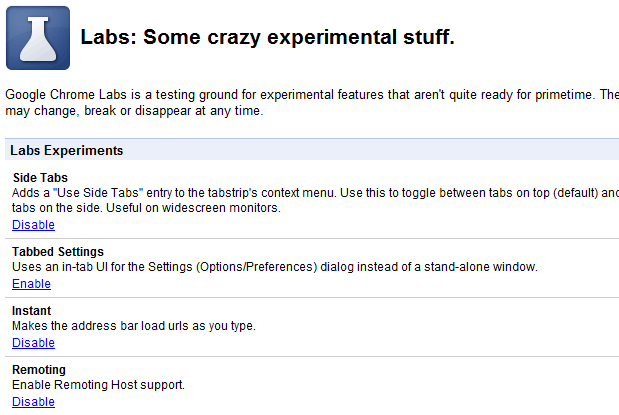Click "Enable Remoting Host support." description
The image size is (619, 415).
98,385
